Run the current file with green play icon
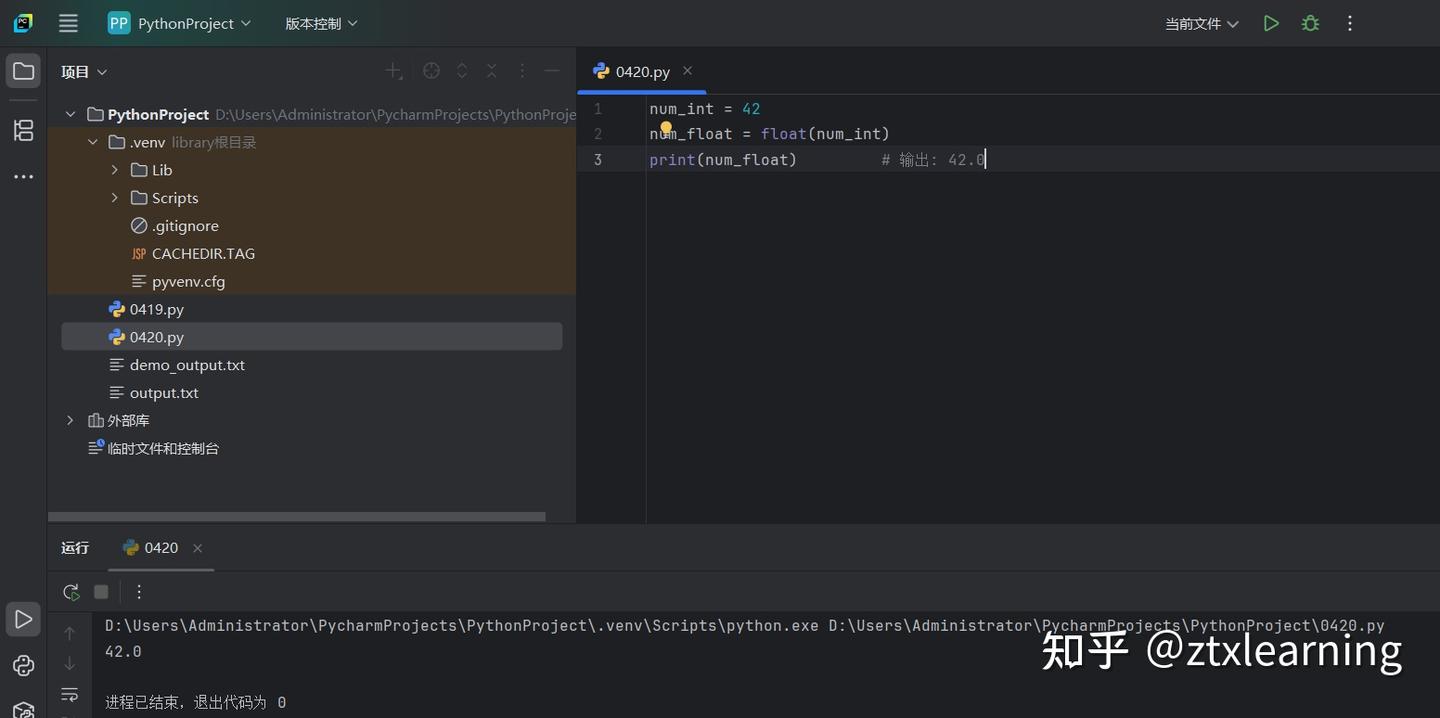1440x718 pixels. click(x=1271, y=23)
